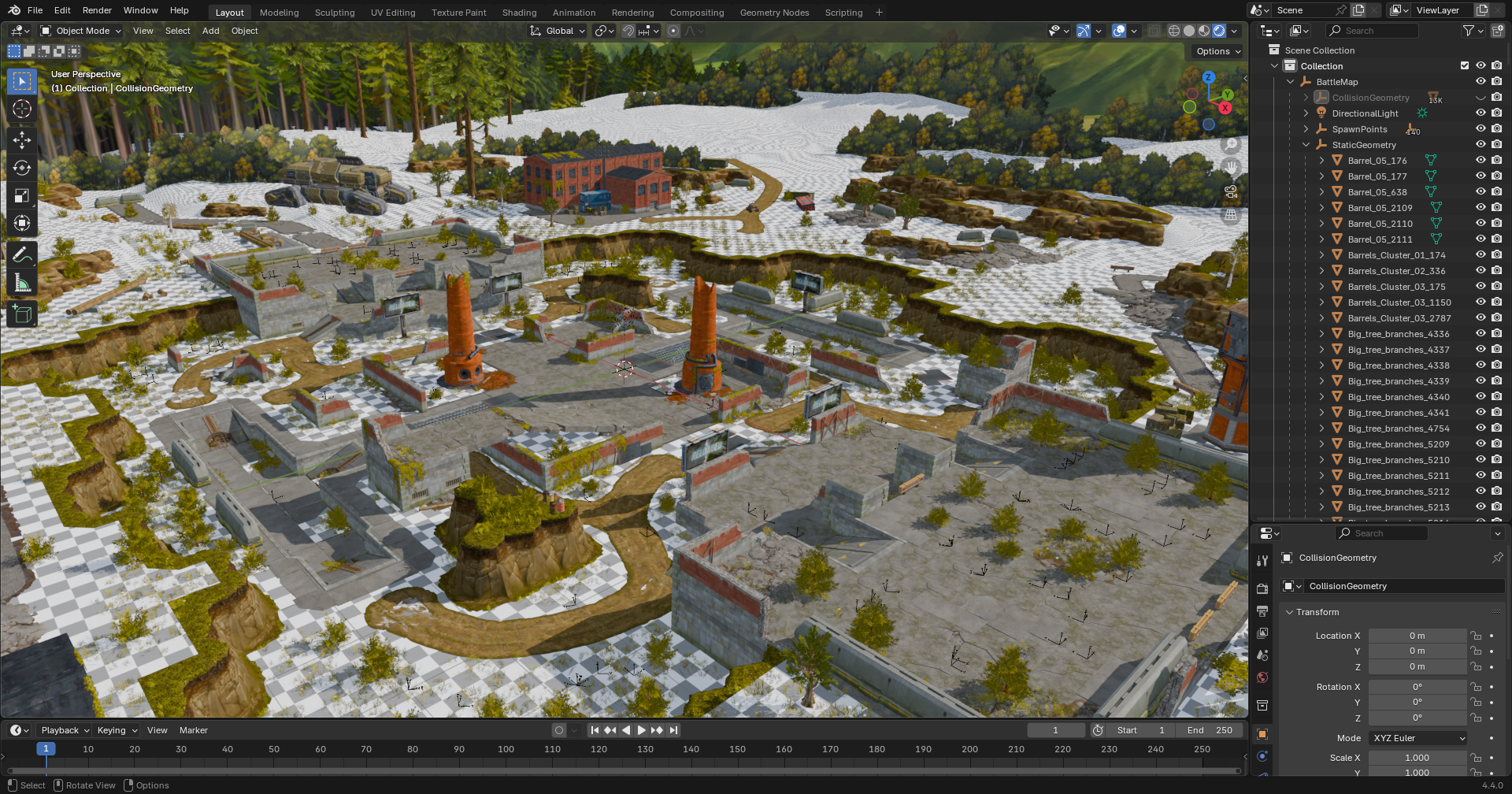Image resolution: width=1512 pixels, height=794 pixels.
Task: Select the Move tool in toolbar
Action: point(22,140)
